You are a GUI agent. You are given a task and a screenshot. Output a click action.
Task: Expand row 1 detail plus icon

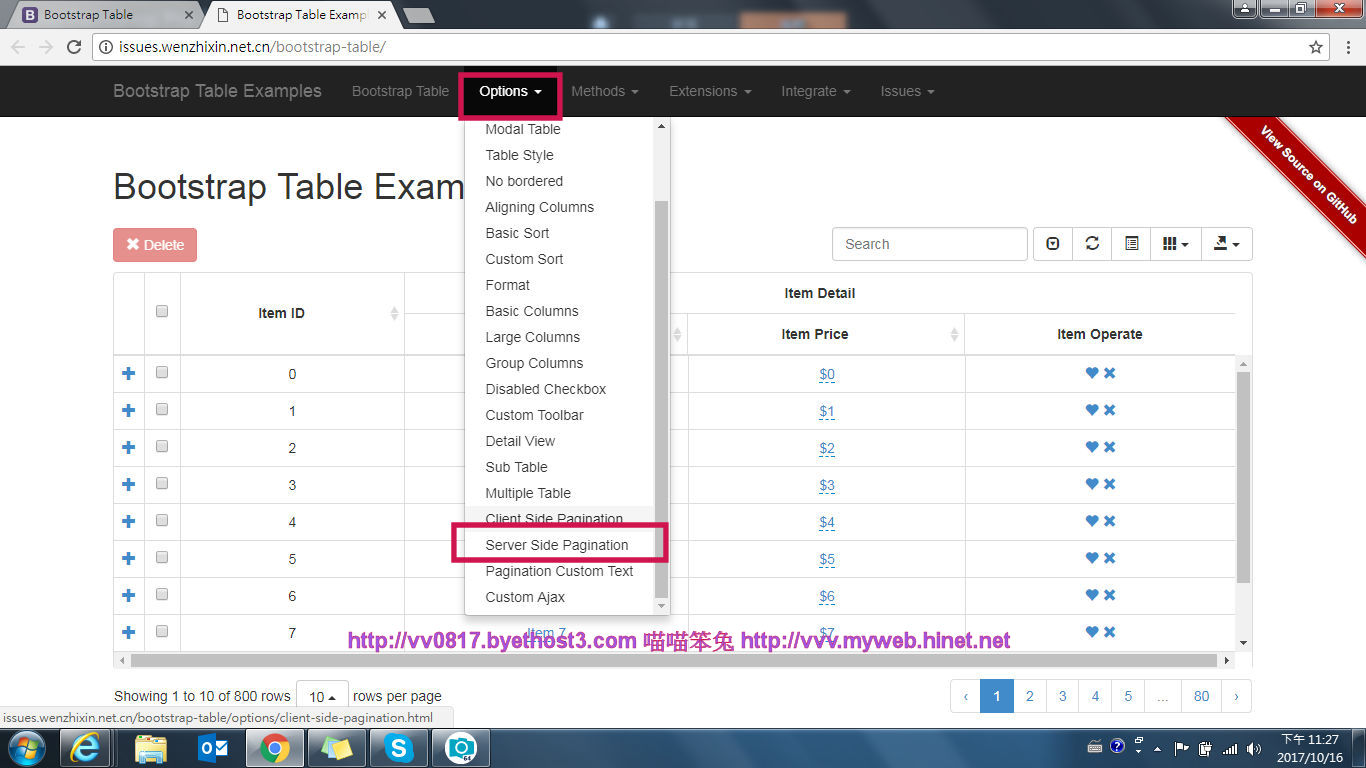click(128, 410)
